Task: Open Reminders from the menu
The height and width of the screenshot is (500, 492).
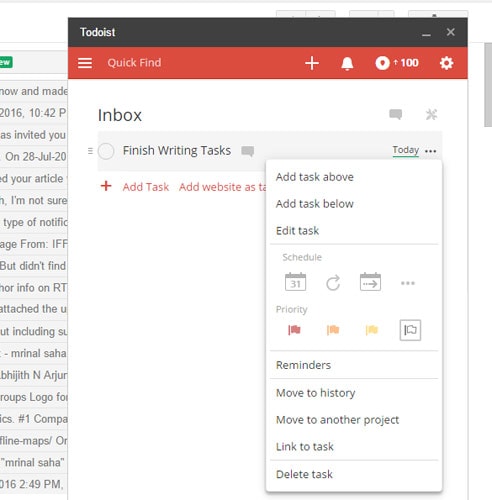Action: 303,365
